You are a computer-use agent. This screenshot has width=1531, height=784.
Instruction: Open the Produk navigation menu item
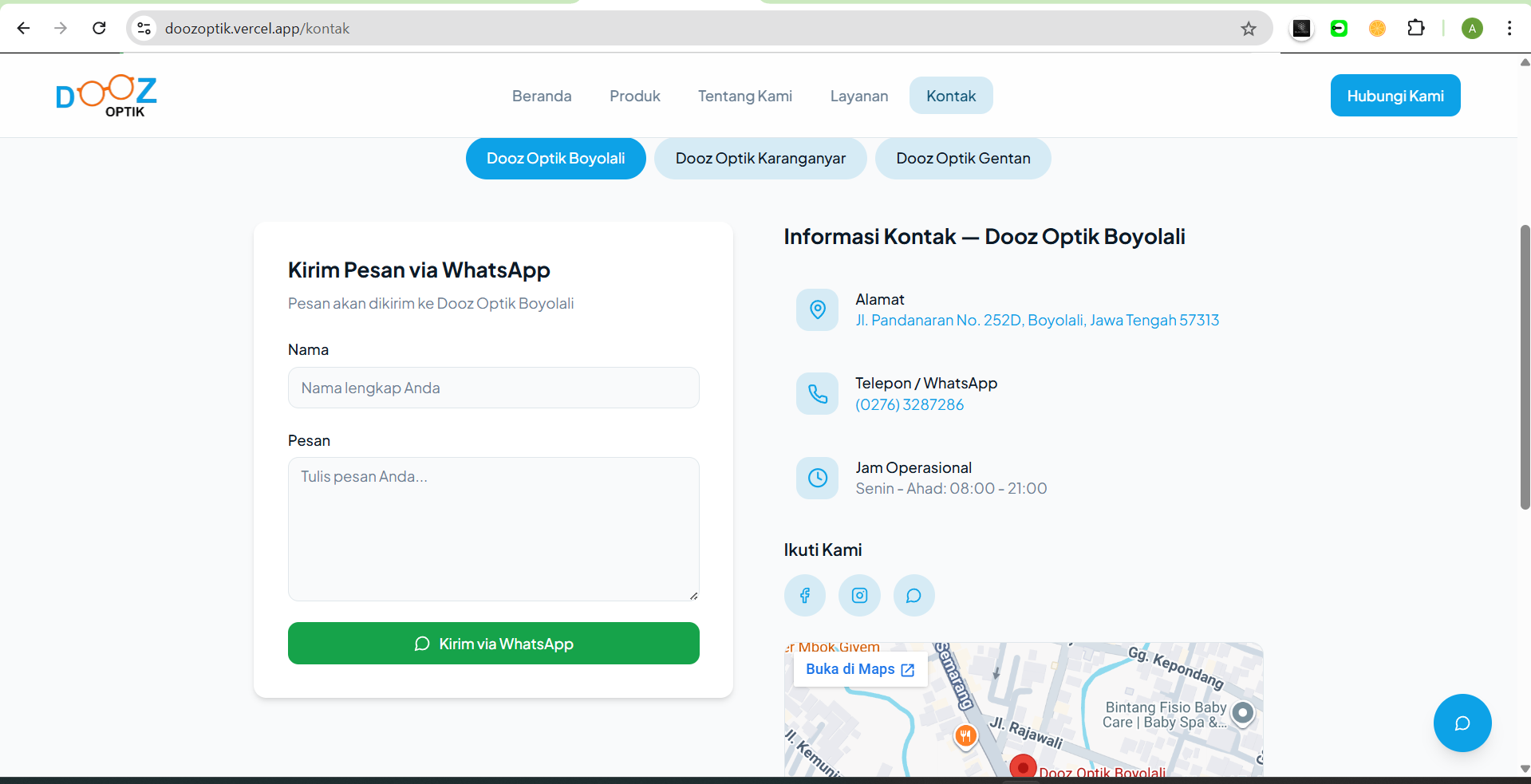(634, 95)
